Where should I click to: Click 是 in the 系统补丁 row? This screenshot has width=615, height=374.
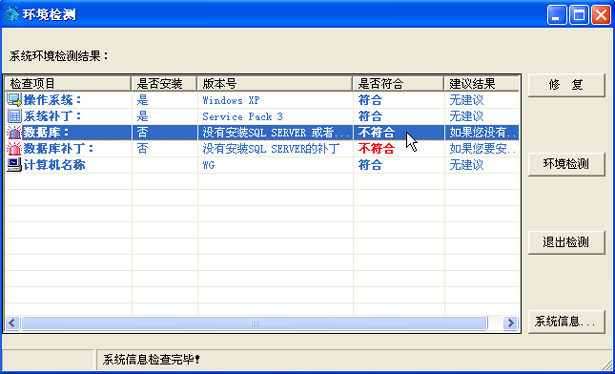tap(142, 116)
